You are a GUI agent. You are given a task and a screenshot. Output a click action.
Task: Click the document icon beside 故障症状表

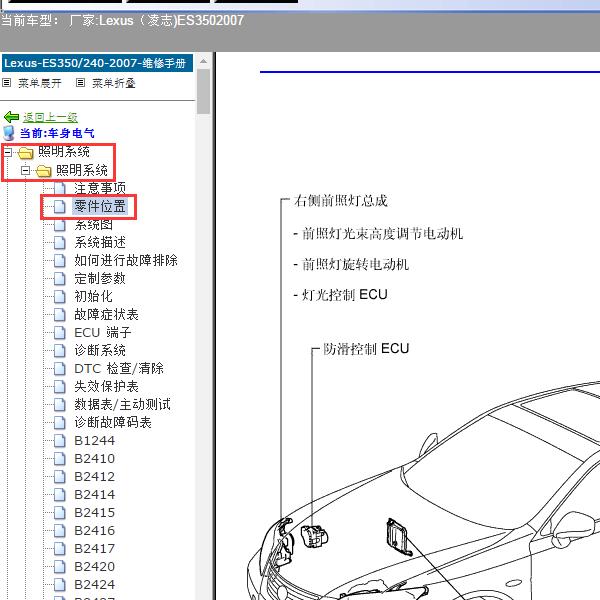(60, 314)
